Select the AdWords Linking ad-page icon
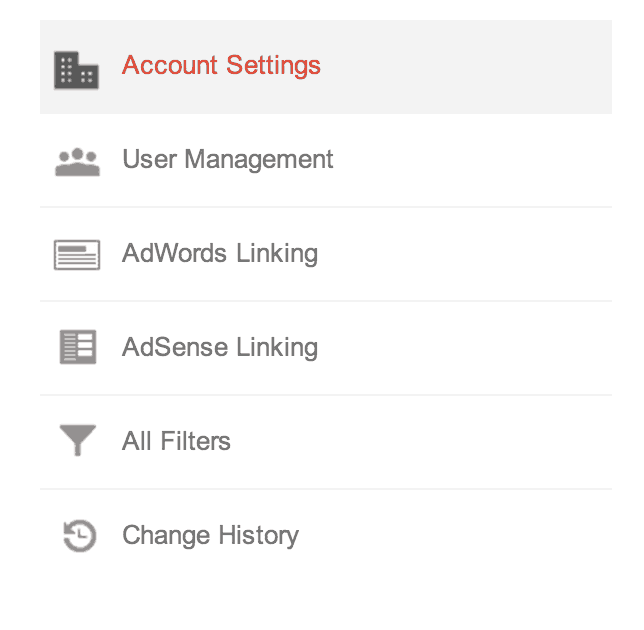The height and width of the screenshot is (630, 644). click(x=77, y=255)
